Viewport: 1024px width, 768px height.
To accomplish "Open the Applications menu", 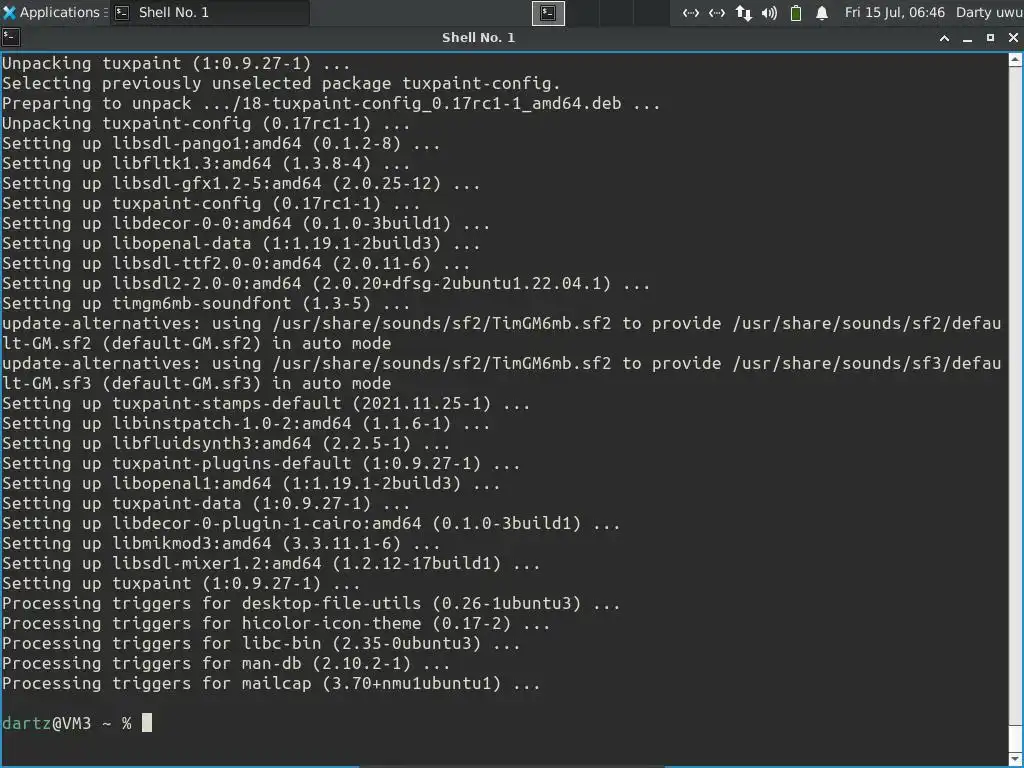I will click(x=54, y=12).
